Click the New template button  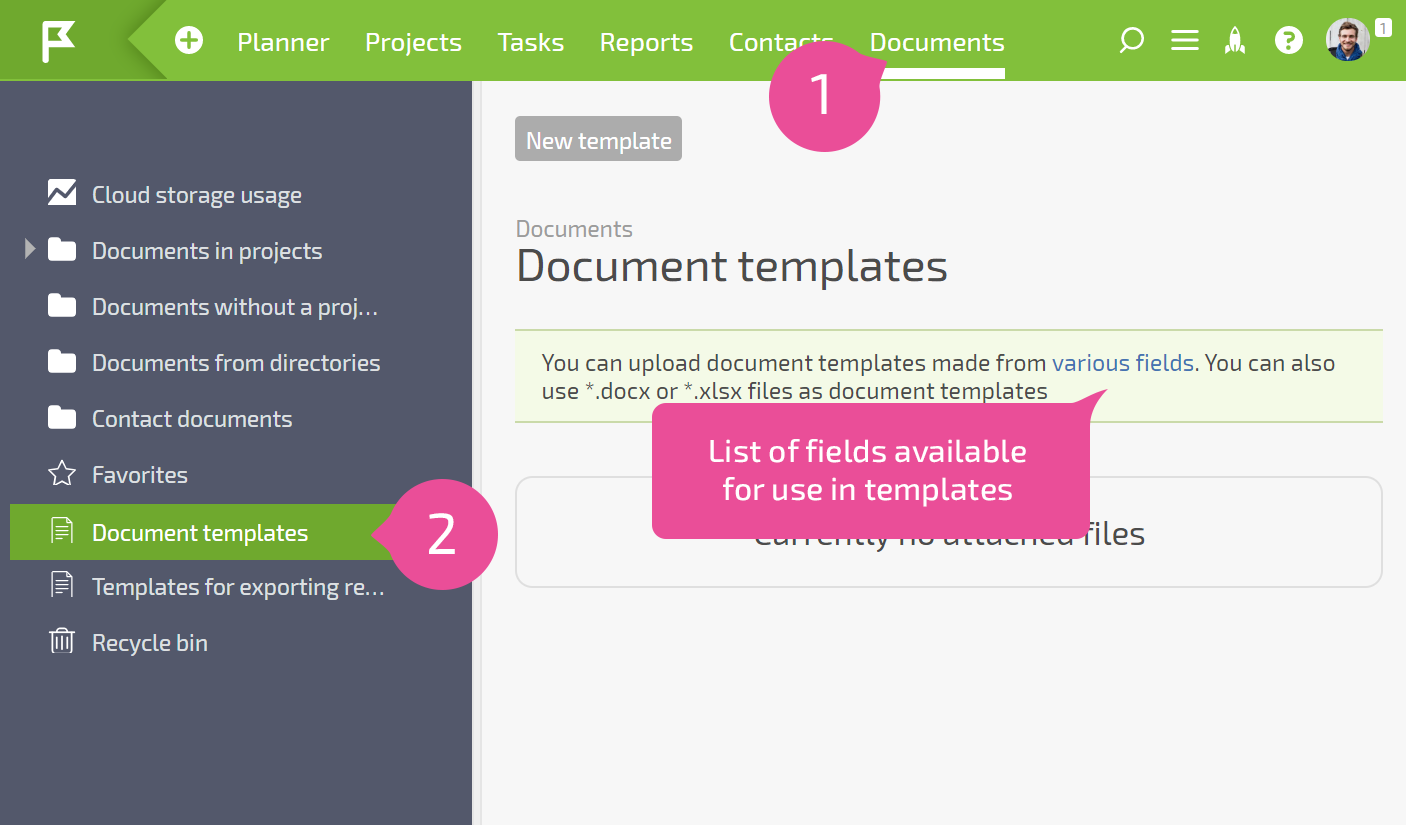tap(598, 140)
